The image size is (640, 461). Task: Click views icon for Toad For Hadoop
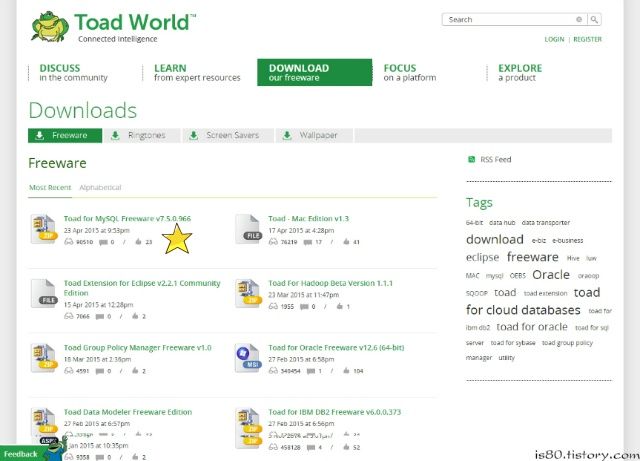(273, 306)
